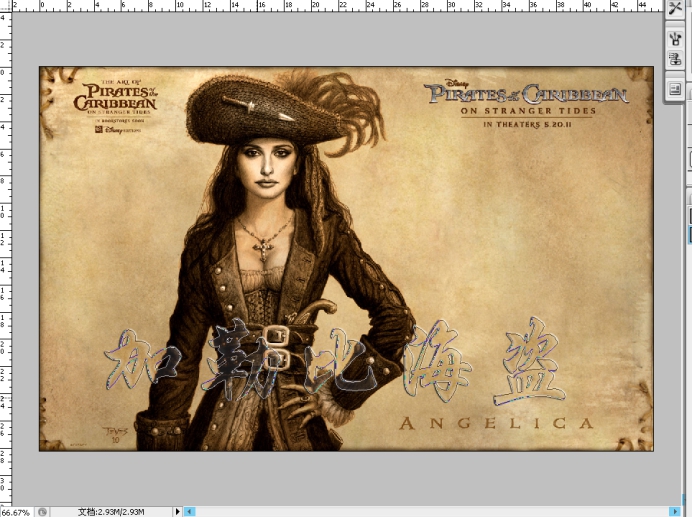The width and height of the screenshot is (693, 517).
Task: Click the document size text 文档:2.93M/2.93M
Action: coord(111,512)
